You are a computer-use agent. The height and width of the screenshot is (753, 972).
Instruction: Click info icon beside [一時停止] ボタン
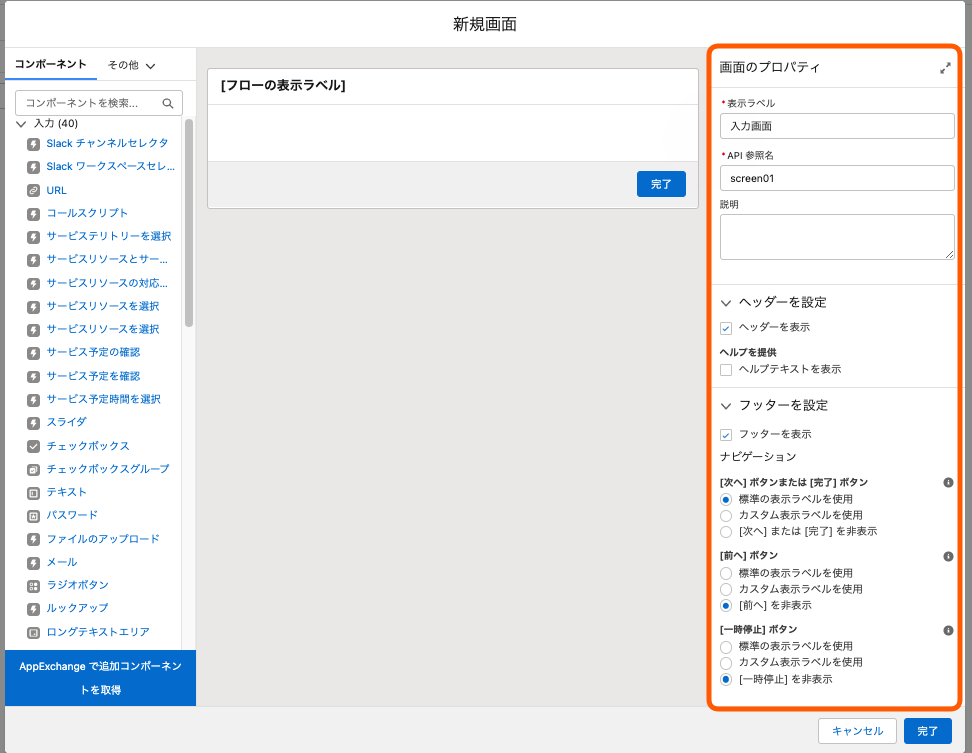click(x=948, y=630)
